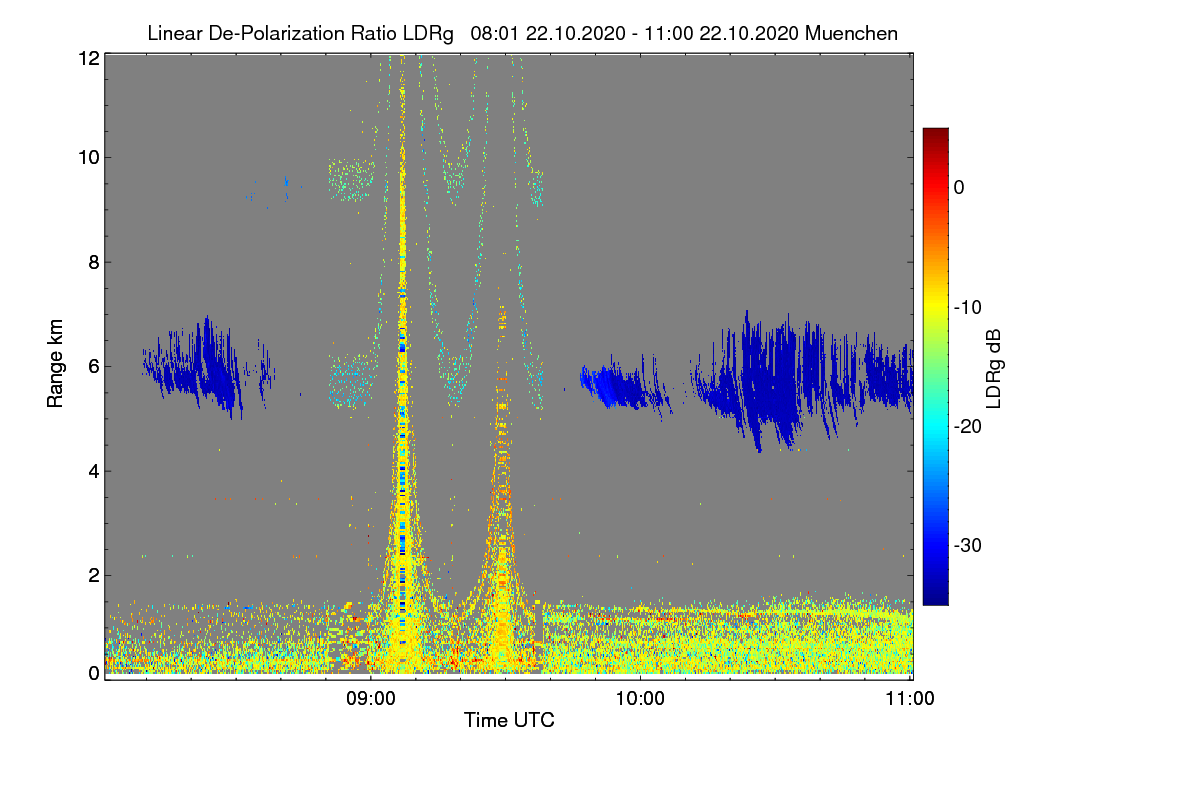1200x800 pixels.
Task: Click the '2' range tick label
Action: (x=93, y=575)
